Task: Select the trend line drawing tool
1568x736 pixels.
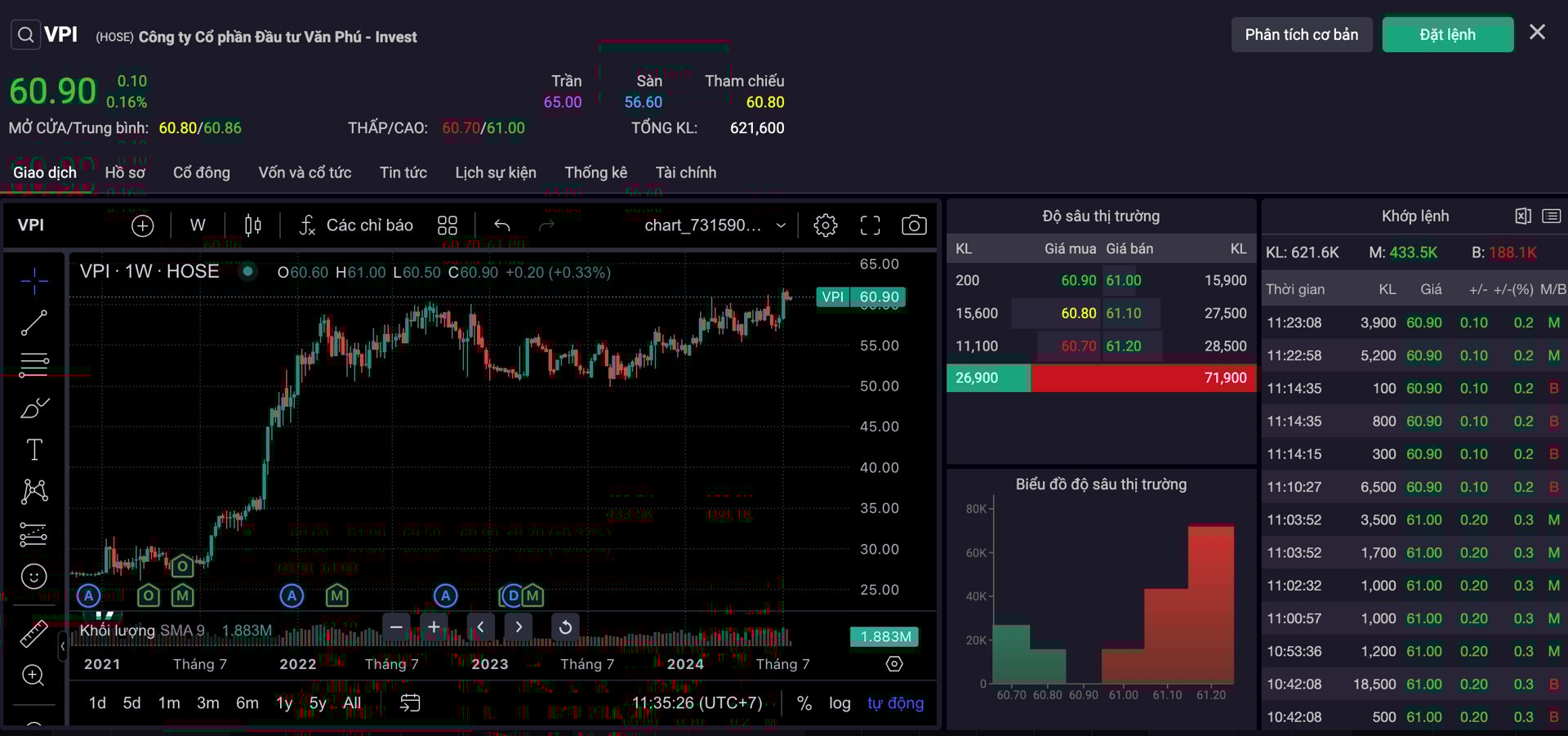Action: [33, 323]
